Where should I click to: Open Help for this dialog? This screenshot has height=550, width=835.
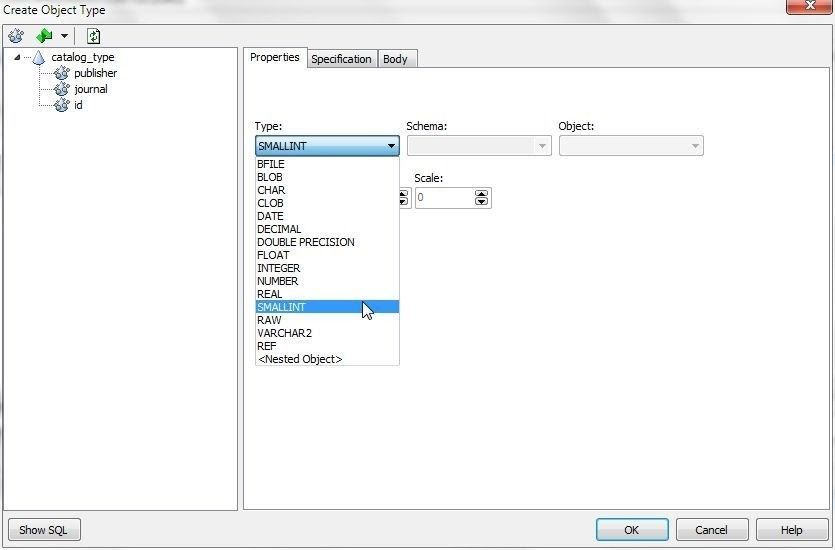(x=792, y=530)
